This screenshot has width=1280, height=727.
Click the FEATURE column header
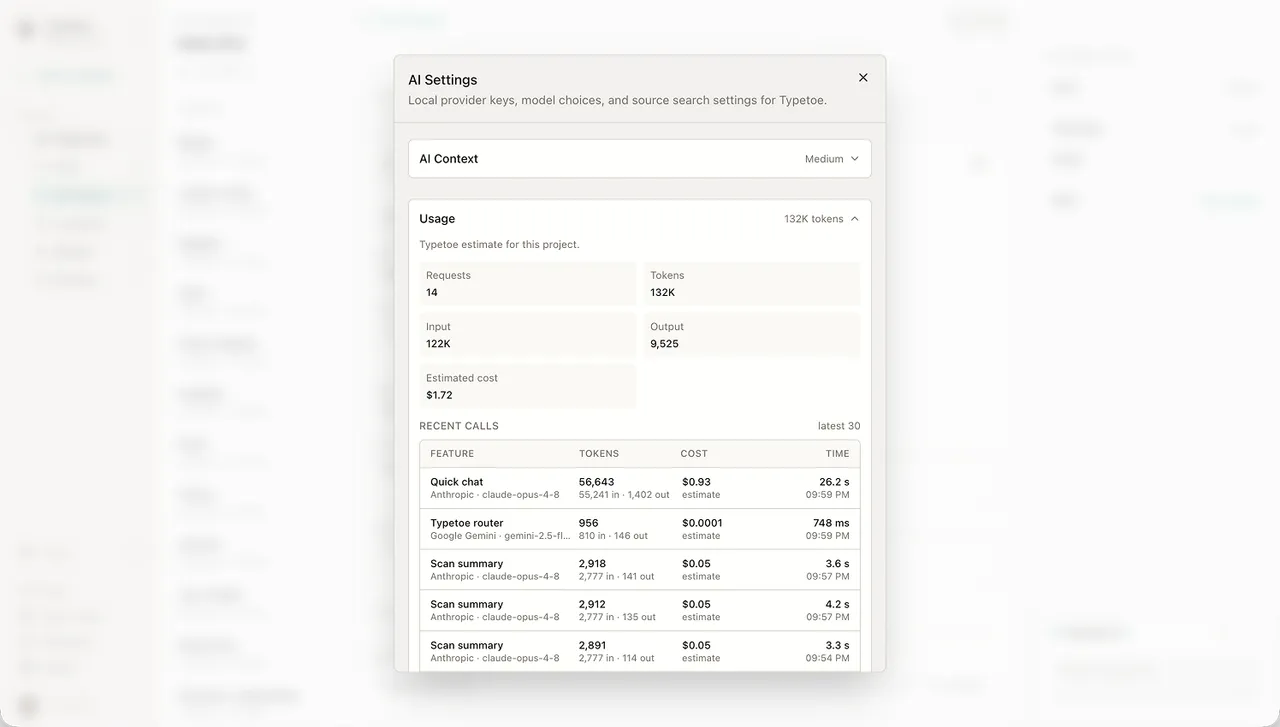(452, 454)
